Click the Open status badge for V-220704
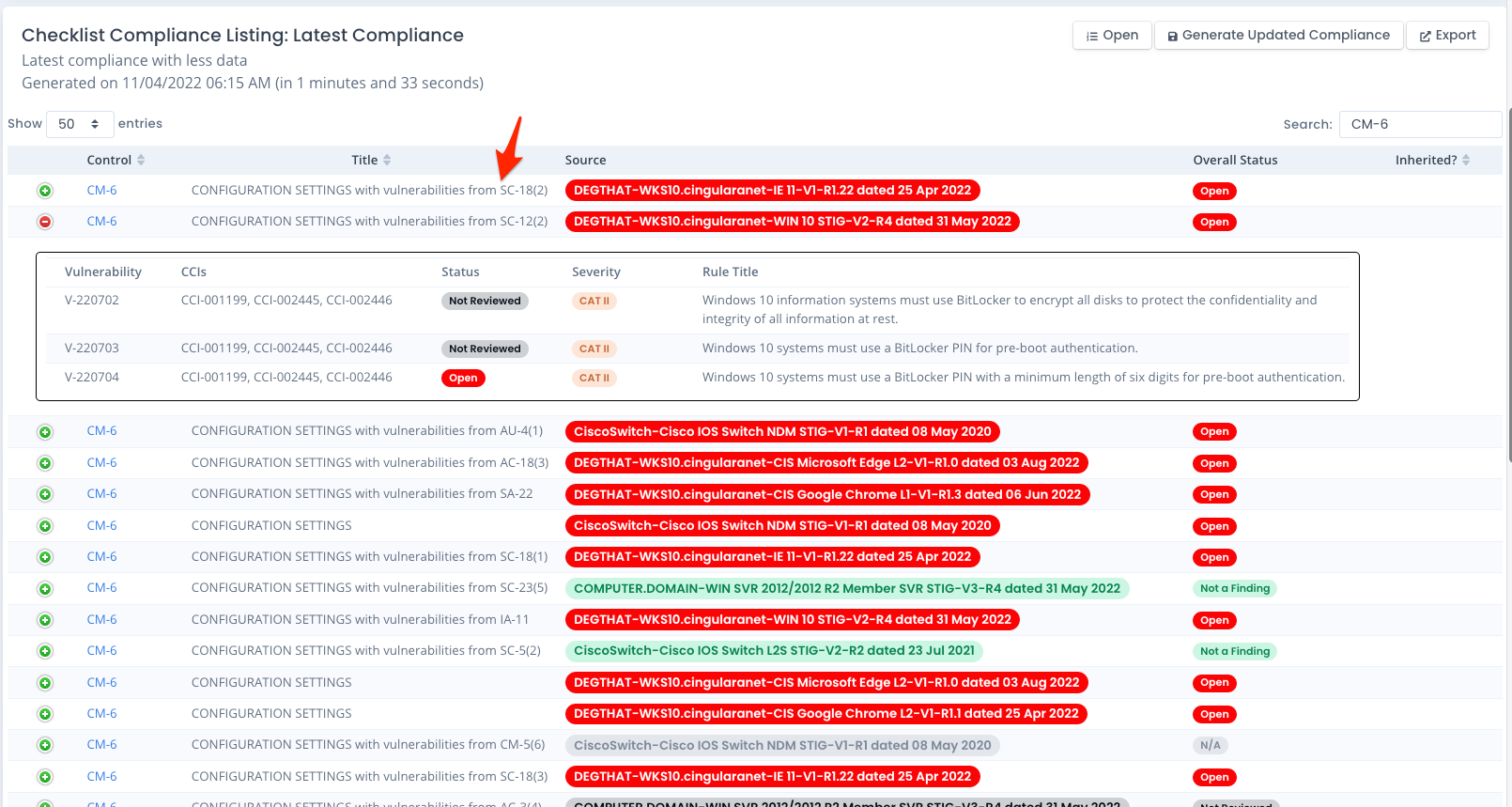Image resolution: width=1512 pixels, height=807 pixels. pyautogui.click(x=463, y=378)
